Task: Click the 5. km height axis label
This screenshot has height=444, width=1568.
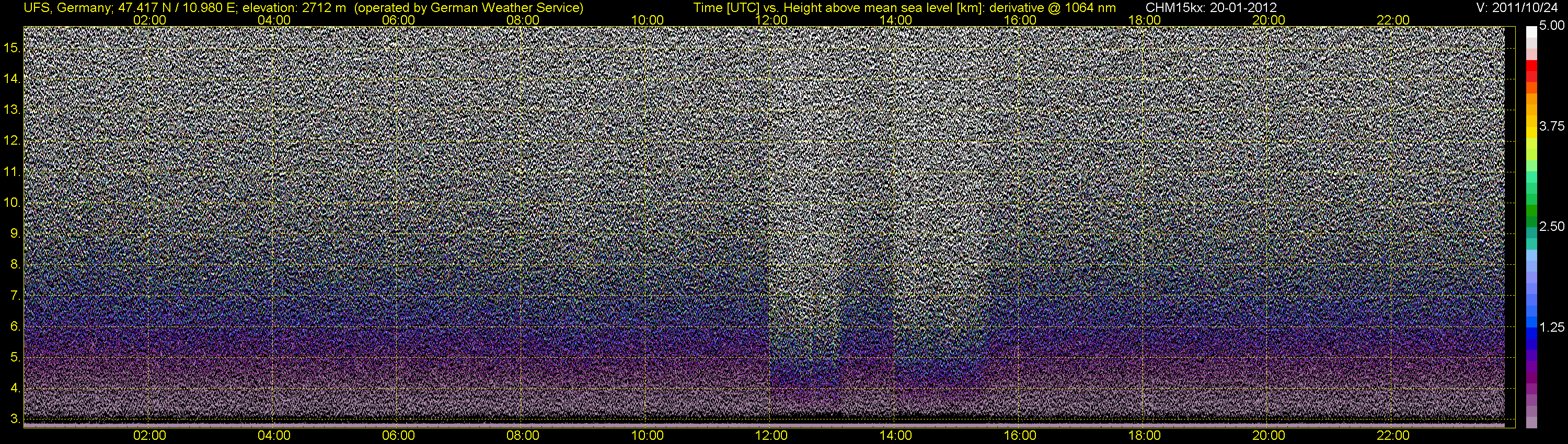Action: click(16, 358)
